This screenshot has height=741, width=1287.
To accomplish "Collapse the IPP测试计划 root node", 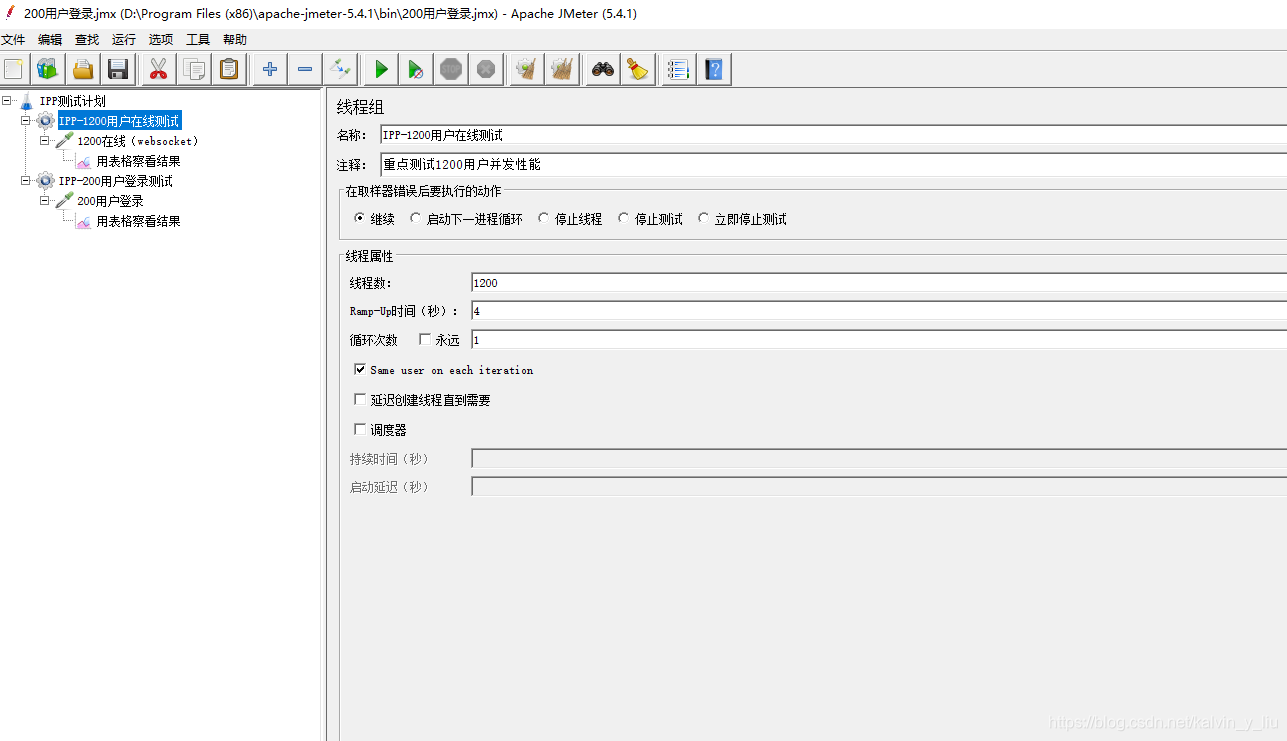I will click(x=8, y=100).
